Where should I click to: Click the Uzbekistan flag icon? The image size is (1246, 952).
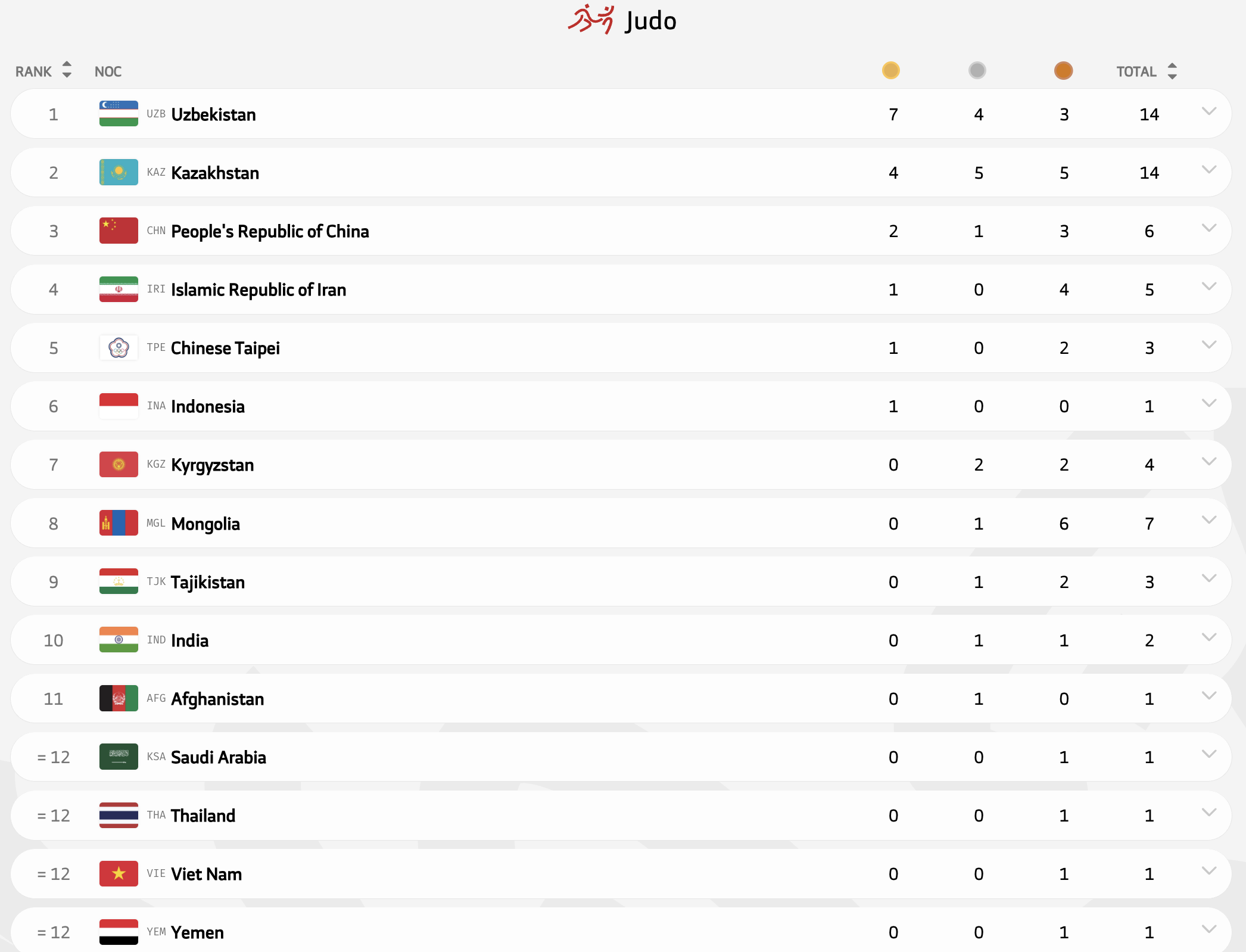(x=119, y=114)
